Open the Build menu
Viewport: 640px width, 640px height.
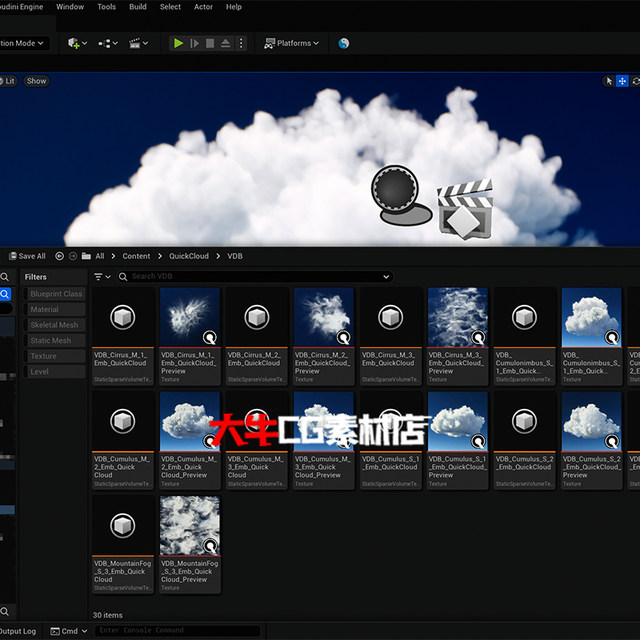138,7
